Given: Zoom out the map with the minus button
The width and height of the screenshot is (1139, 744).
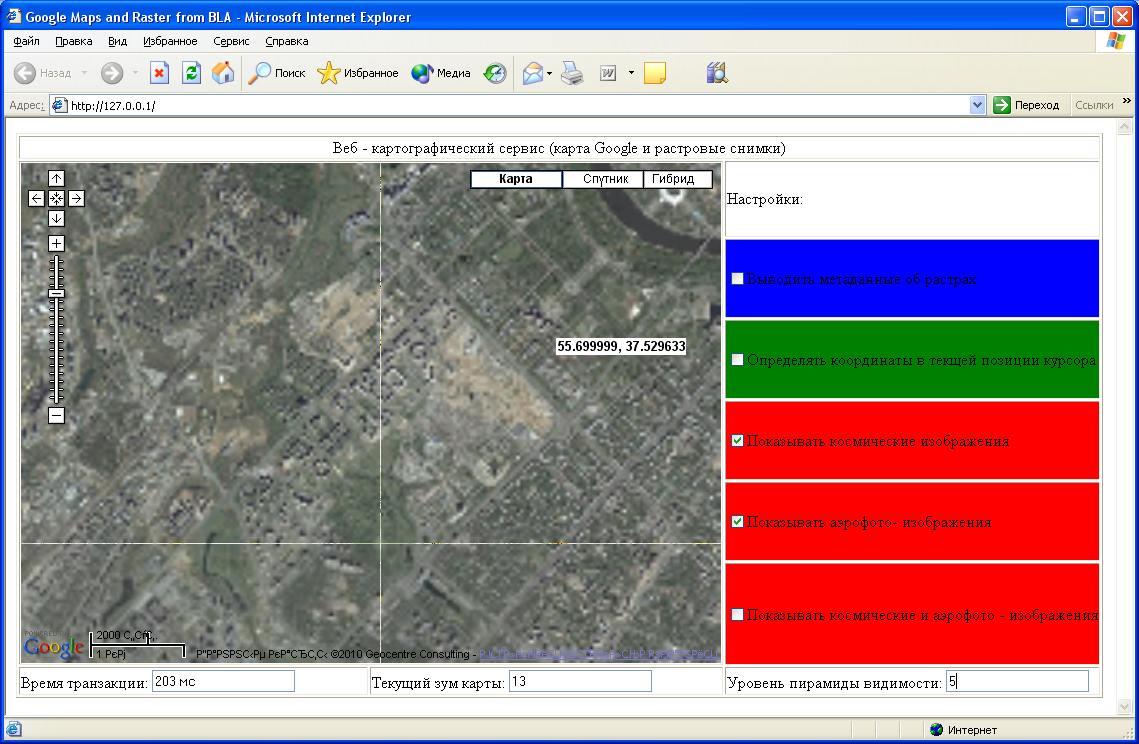Looking at the screenshot, I should [56, 416].
